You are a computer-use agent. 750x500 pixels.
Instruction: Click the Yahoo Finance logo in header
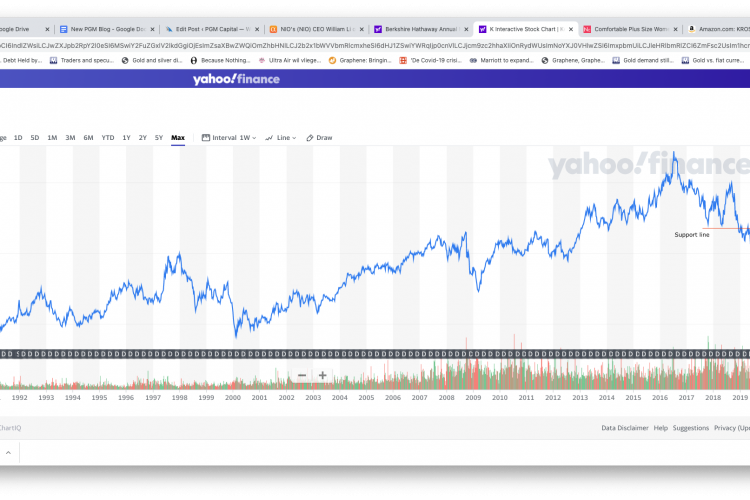[236, 79]
